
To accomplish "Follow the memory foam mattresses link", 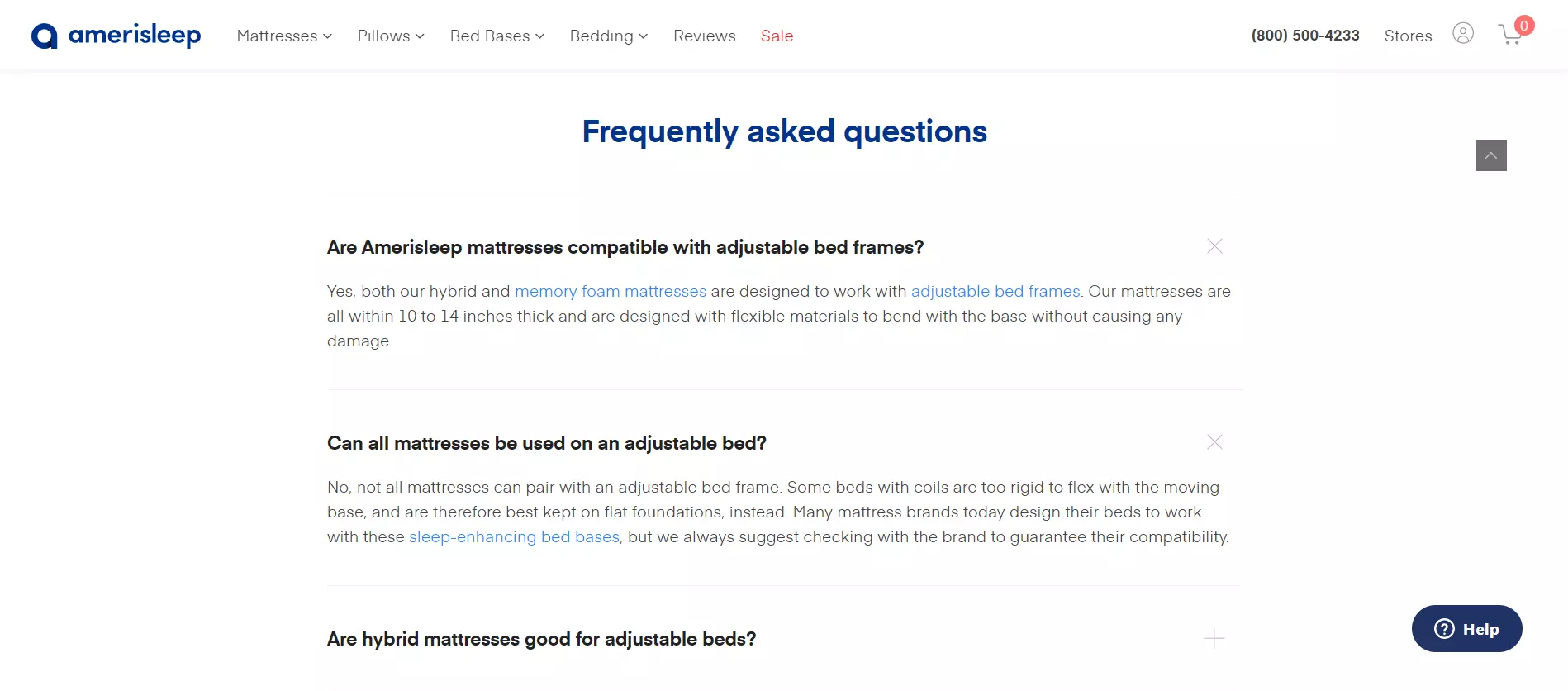I will pyautogui.click(x=611, y=291).
